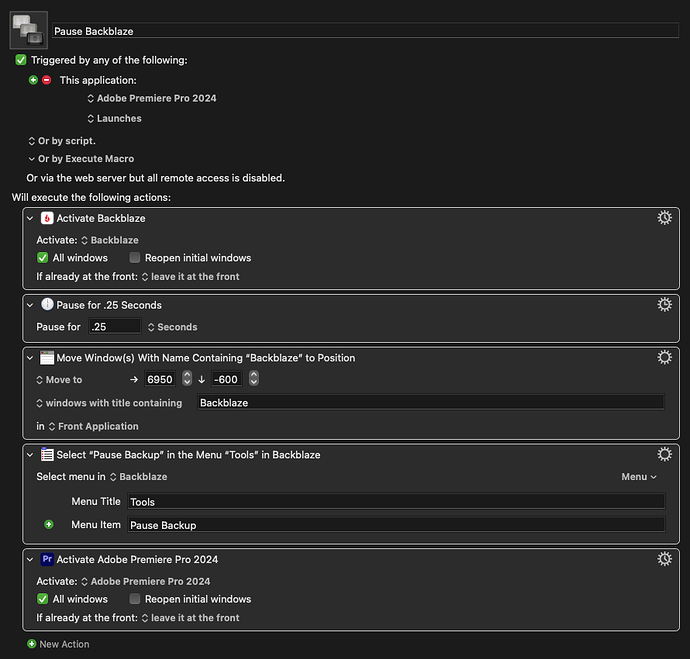Open the Seconds unit popup menu

tap(172, 327)
